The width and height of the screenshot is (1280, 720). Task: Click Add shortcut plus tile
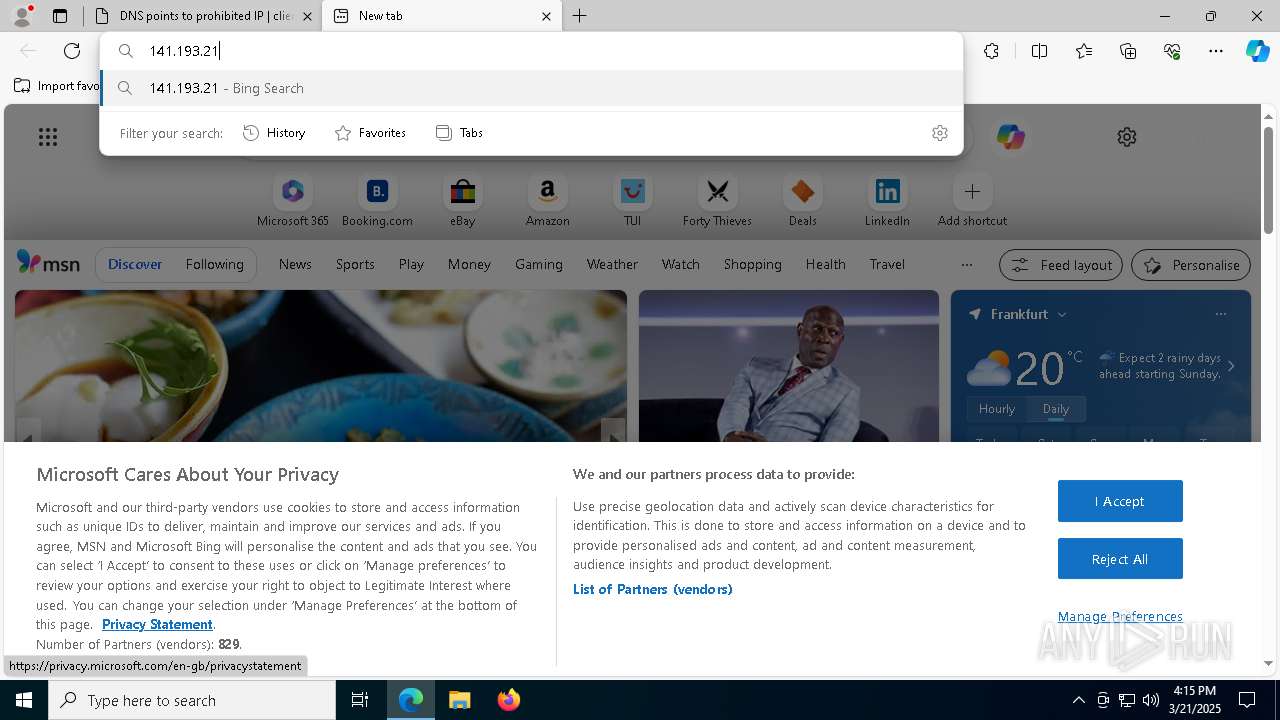click(972, 201)
